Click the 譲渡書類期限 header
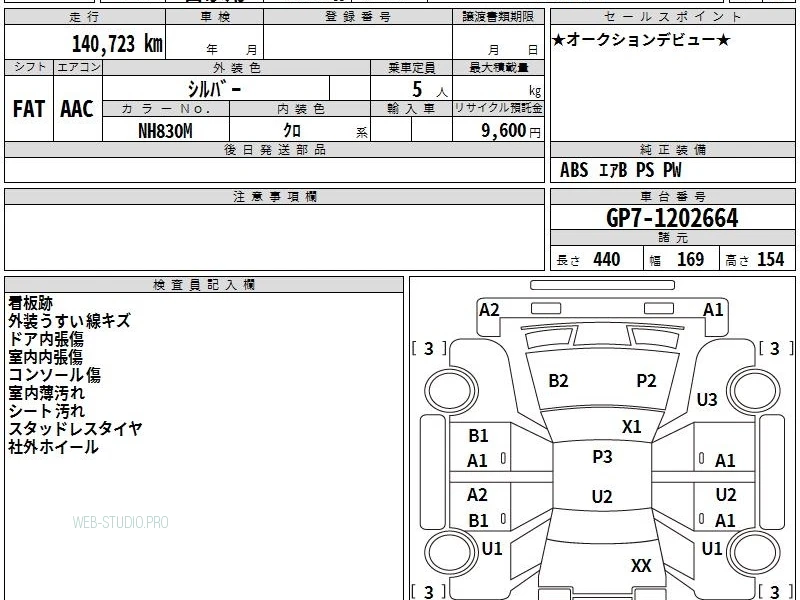800x600 pixels. [498, 17]
